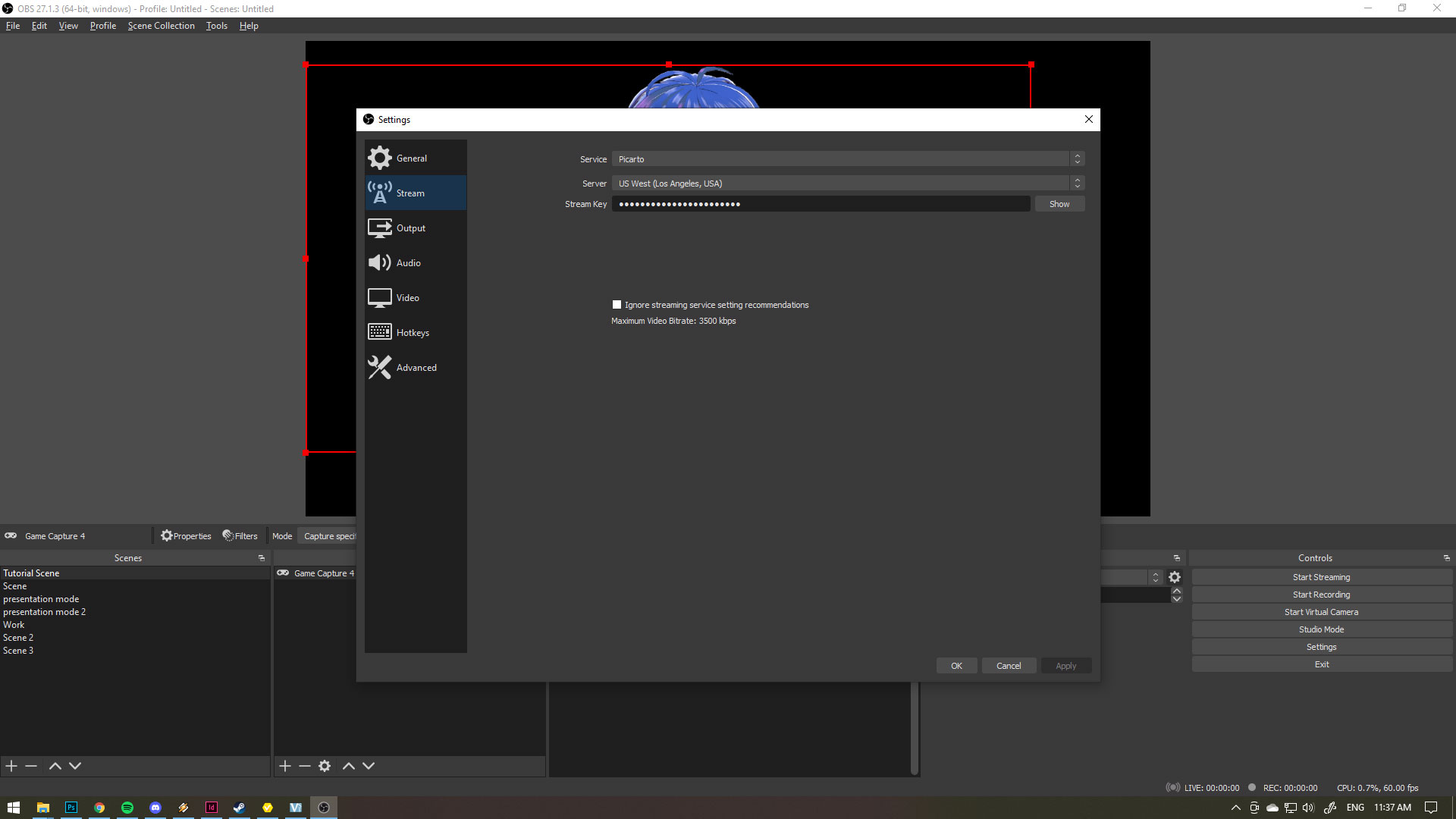1456x819 pixels.
Task: Open the General settings category
Action: (x=416, y=158)
